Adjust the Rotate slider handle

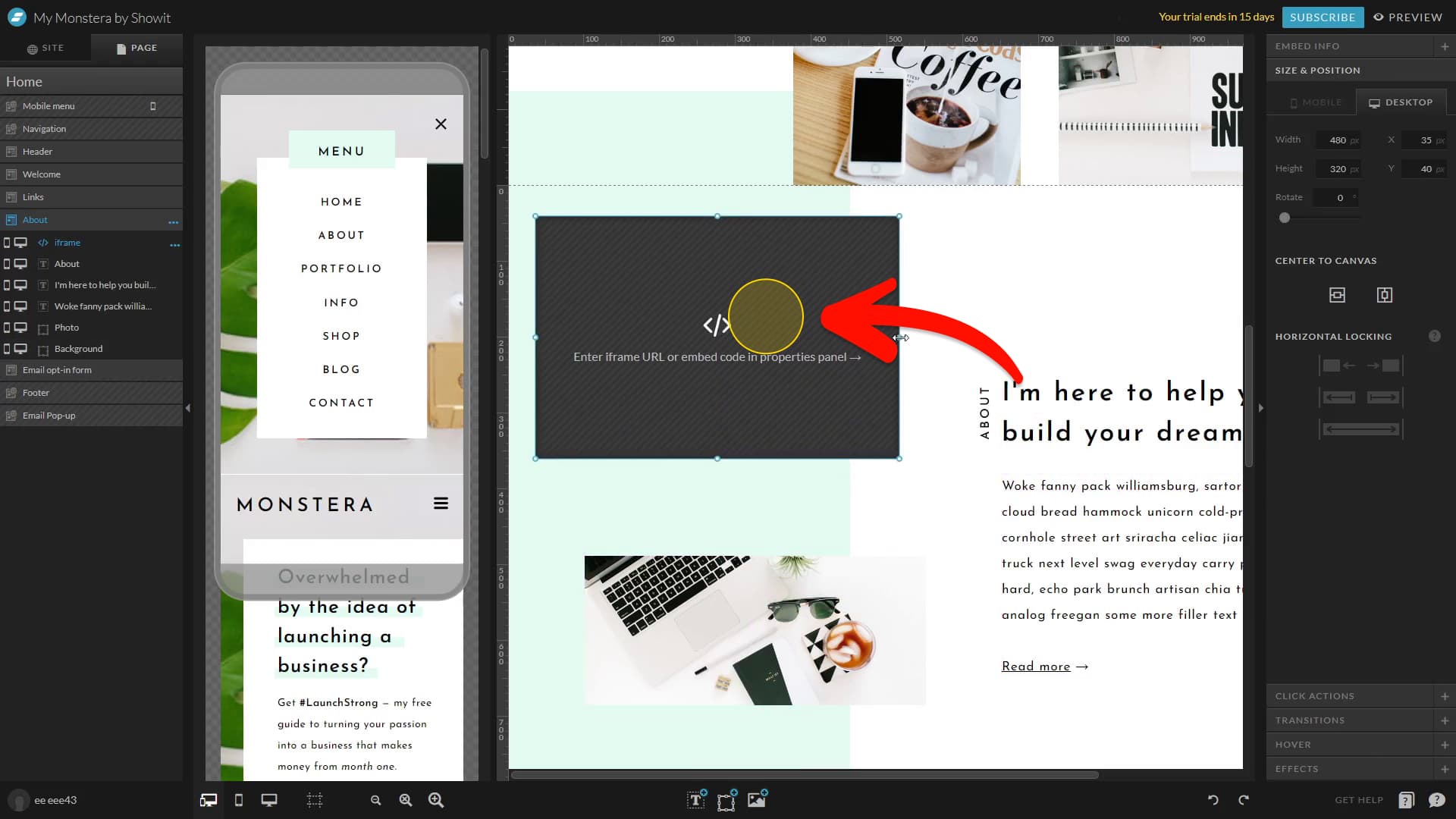1284,218
